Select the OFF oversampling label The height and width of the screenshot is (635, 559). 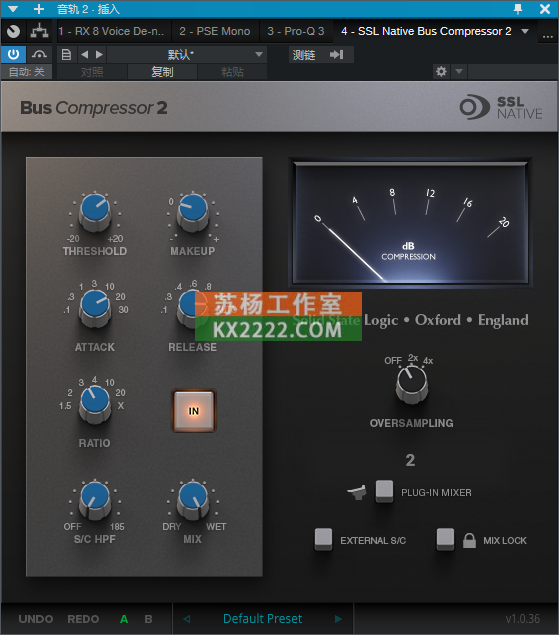[x=393, y=360]
